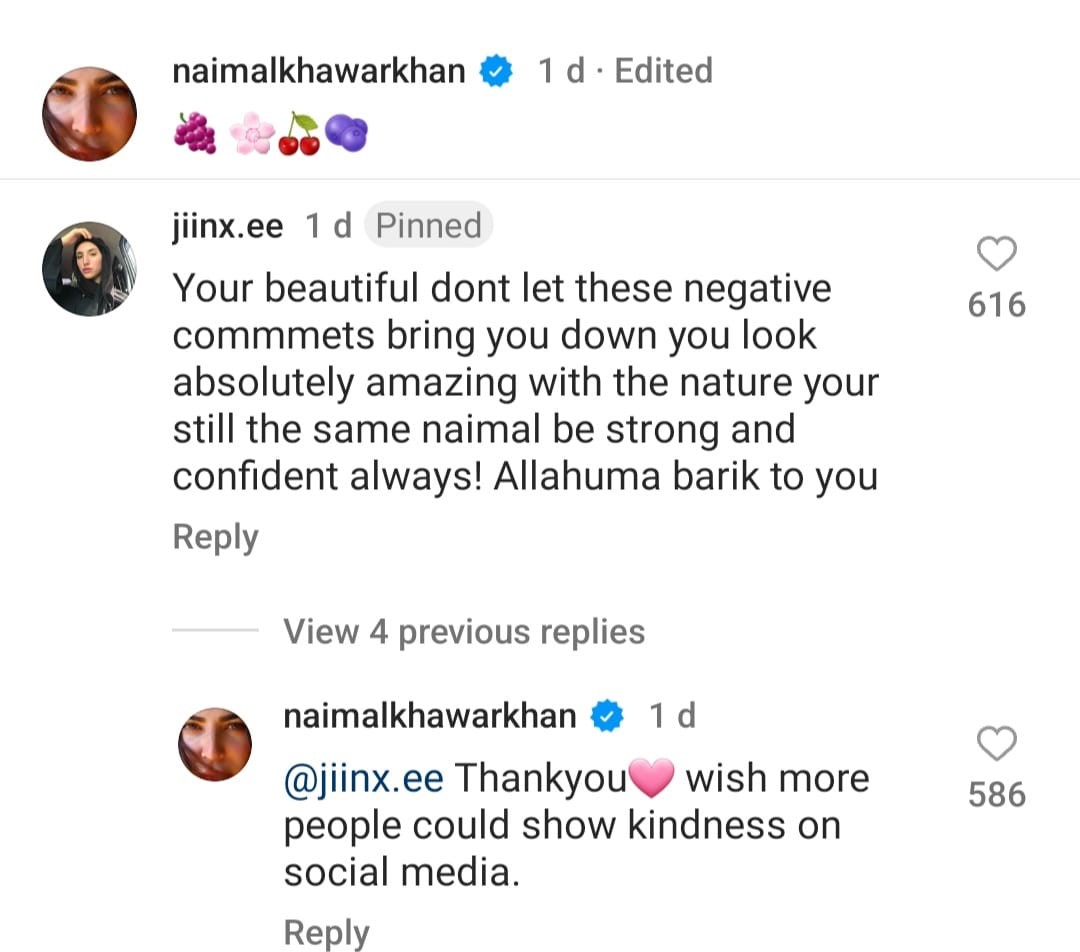Click the "1 d · Edited" timestamp
Screen dimensions: 1080x952
coord(625,72)
